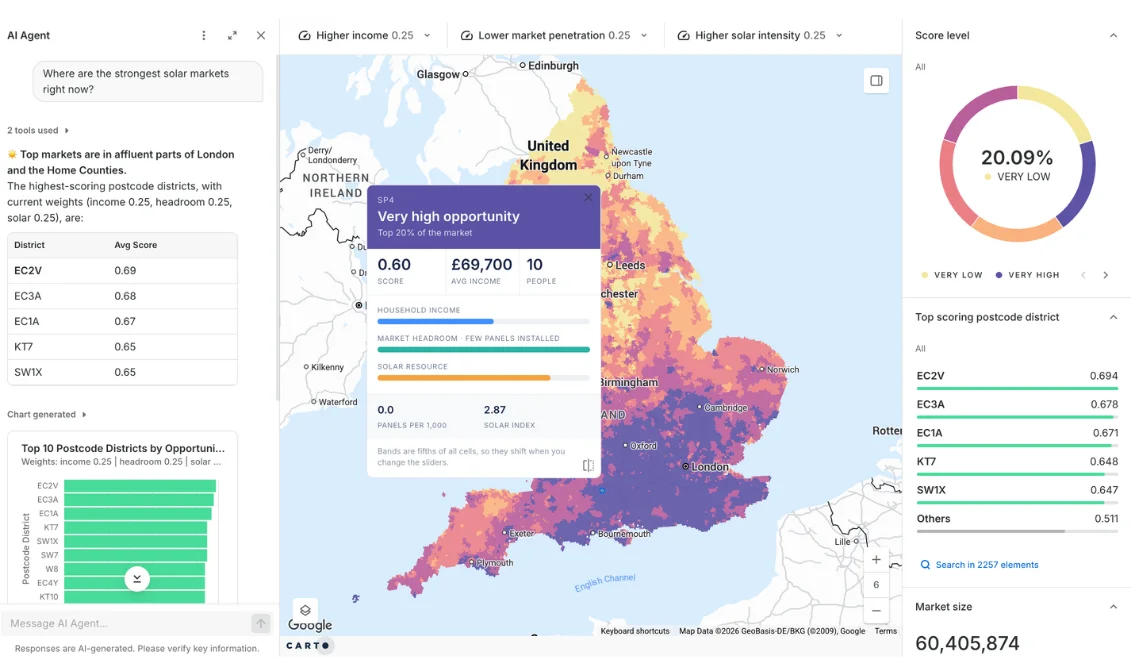This screenshot has width=1131, height=660.
Task: Click the Lower market penetration gauge icon
Action: 467,35
